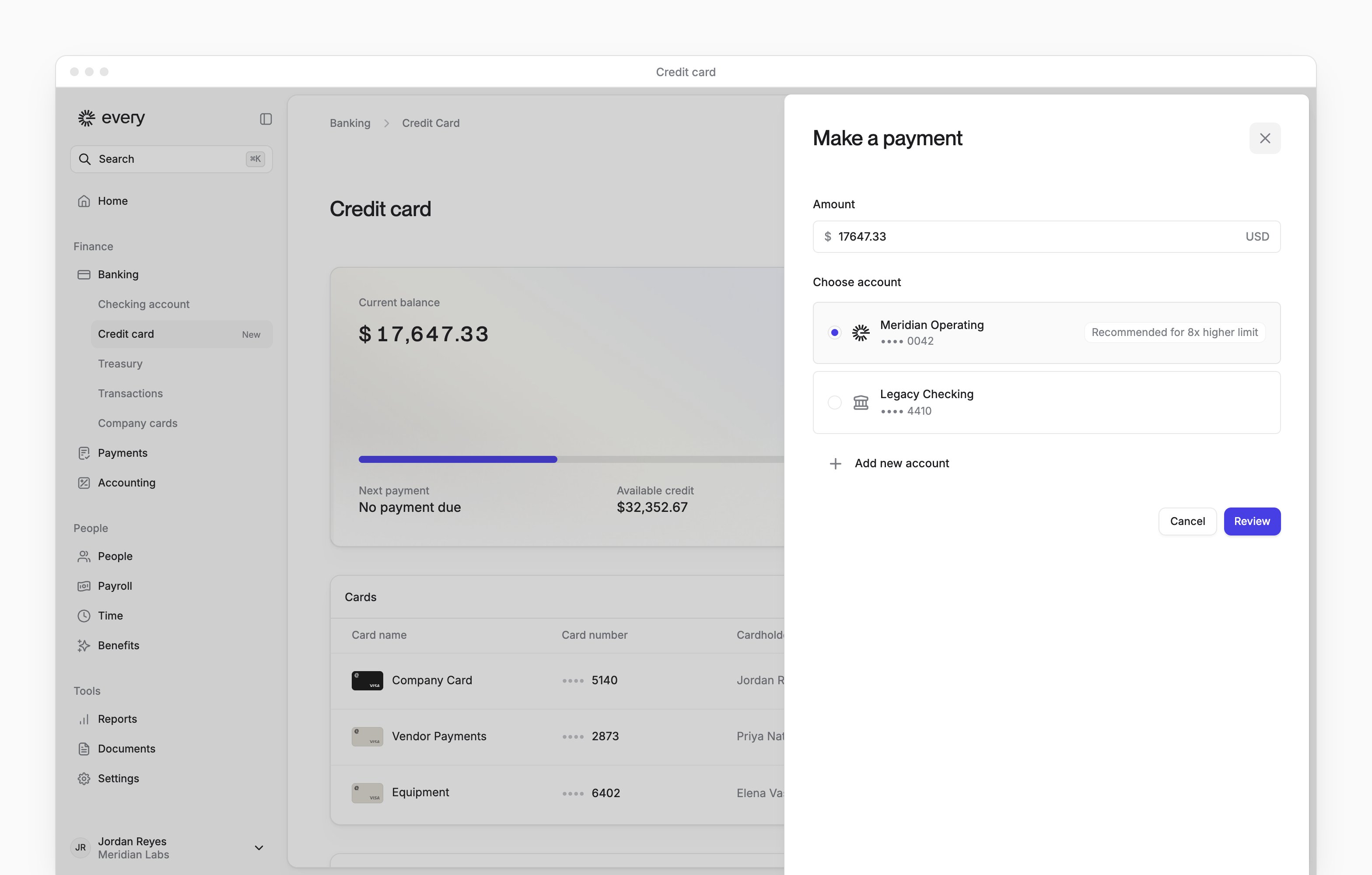Collapse sidebar with panel toggle icon
Image resolution: width=1372 pixels, height=875 pixels.
tap(266, 119)
